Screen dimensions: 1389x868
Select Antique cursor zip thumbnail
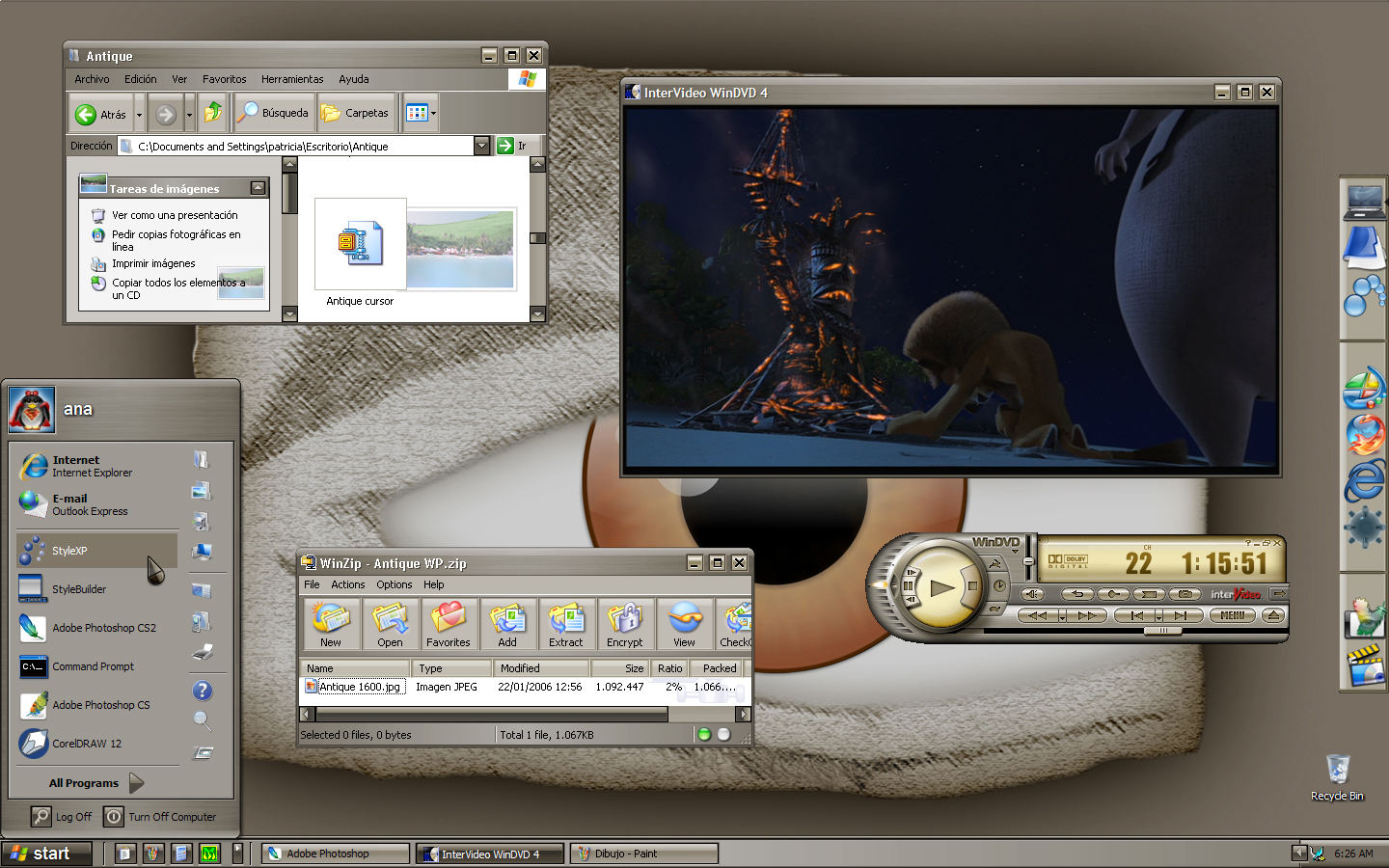pos(360,244)
